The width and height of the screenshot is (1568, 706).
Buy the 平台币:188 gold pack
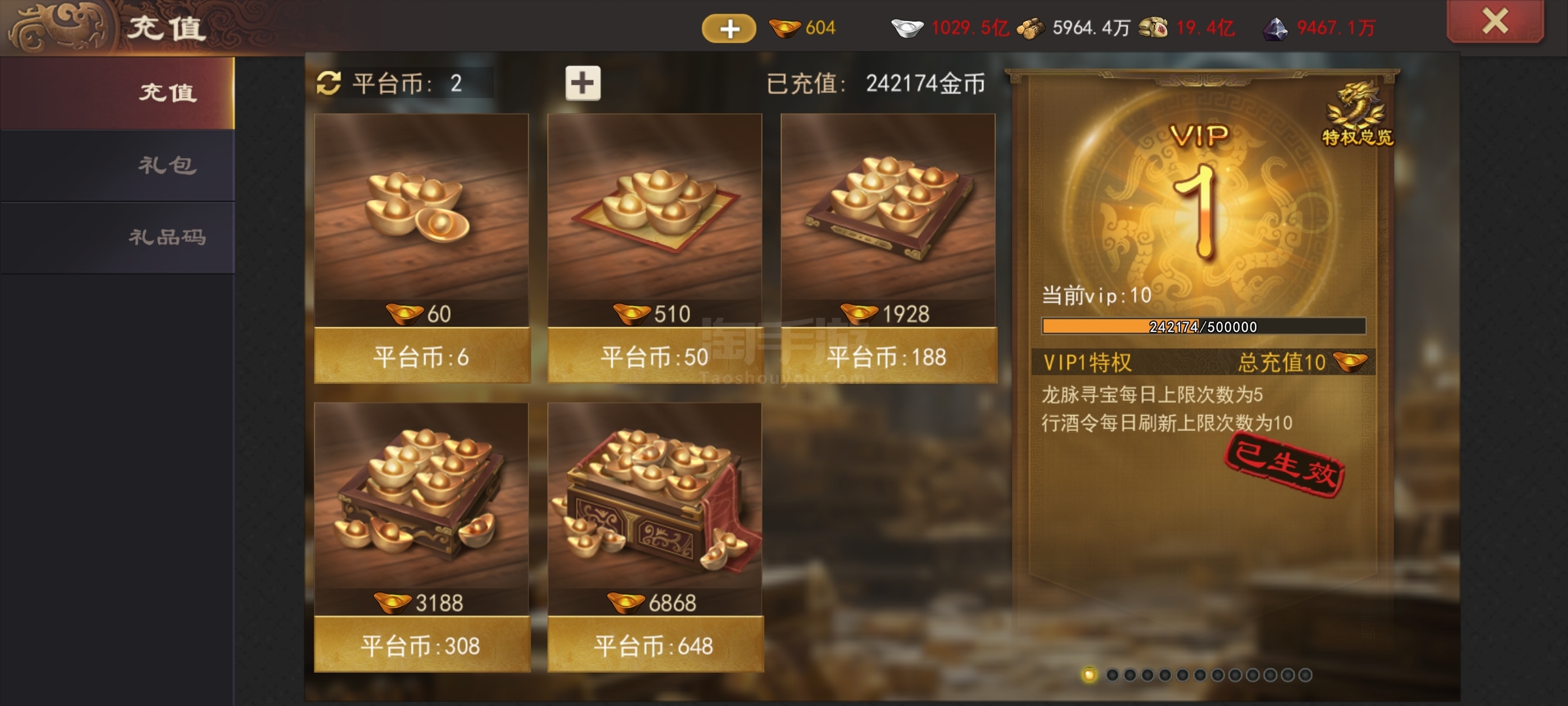(889, 356)
